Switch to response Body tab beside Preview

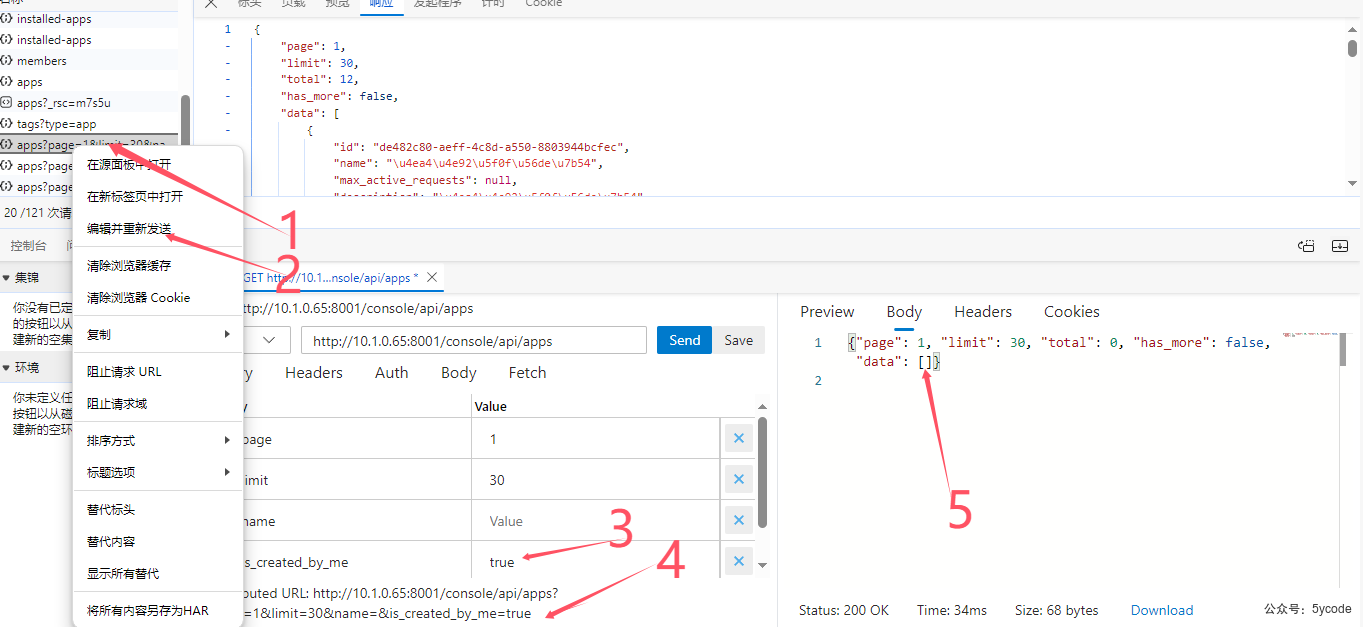(x=904, y=311)
